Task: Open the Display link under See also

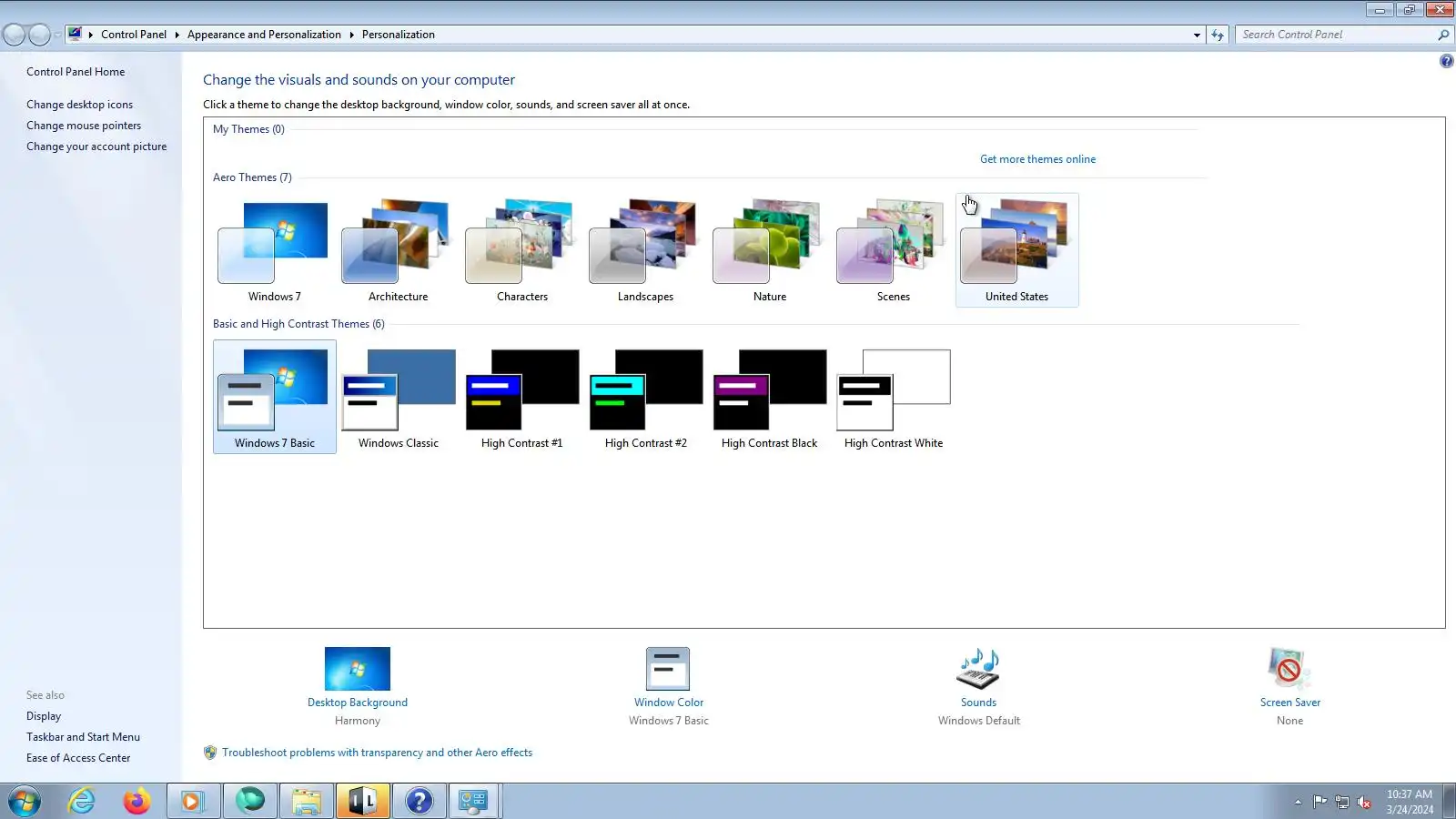Action: coord(44,716)
